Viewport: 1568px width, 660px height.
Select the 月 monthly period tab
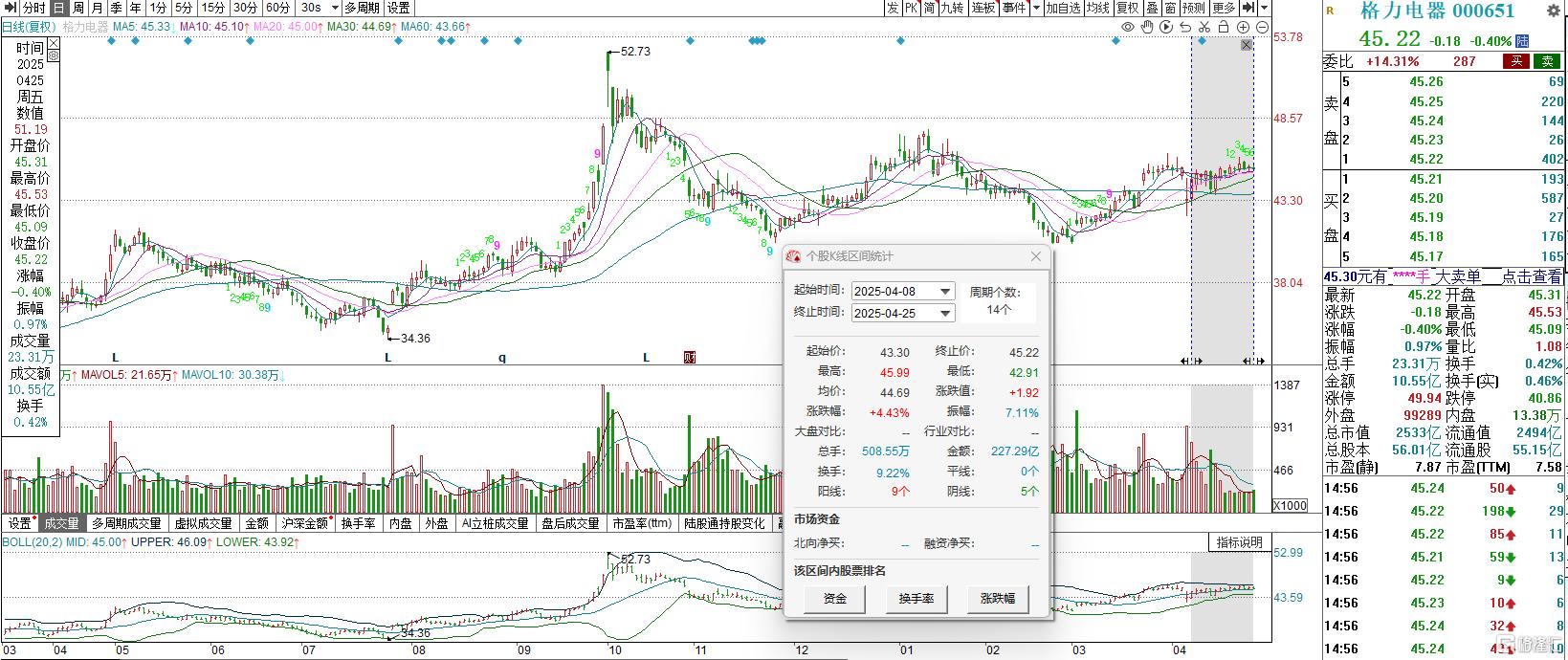coord(97,8)
